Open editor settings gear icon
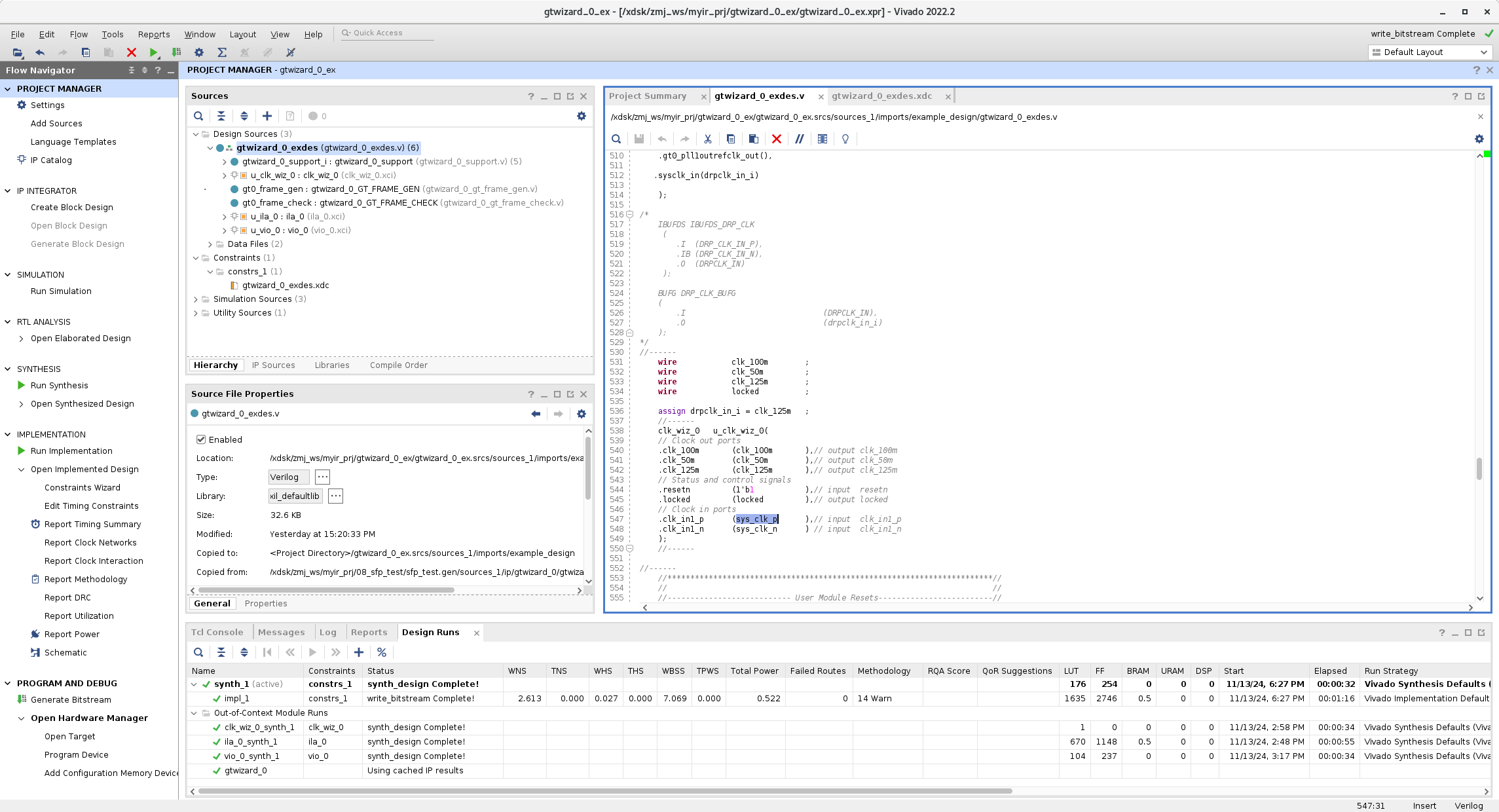Image resolution: width=1499 pixels, height=812 pixels. [x=1479, y=139]
